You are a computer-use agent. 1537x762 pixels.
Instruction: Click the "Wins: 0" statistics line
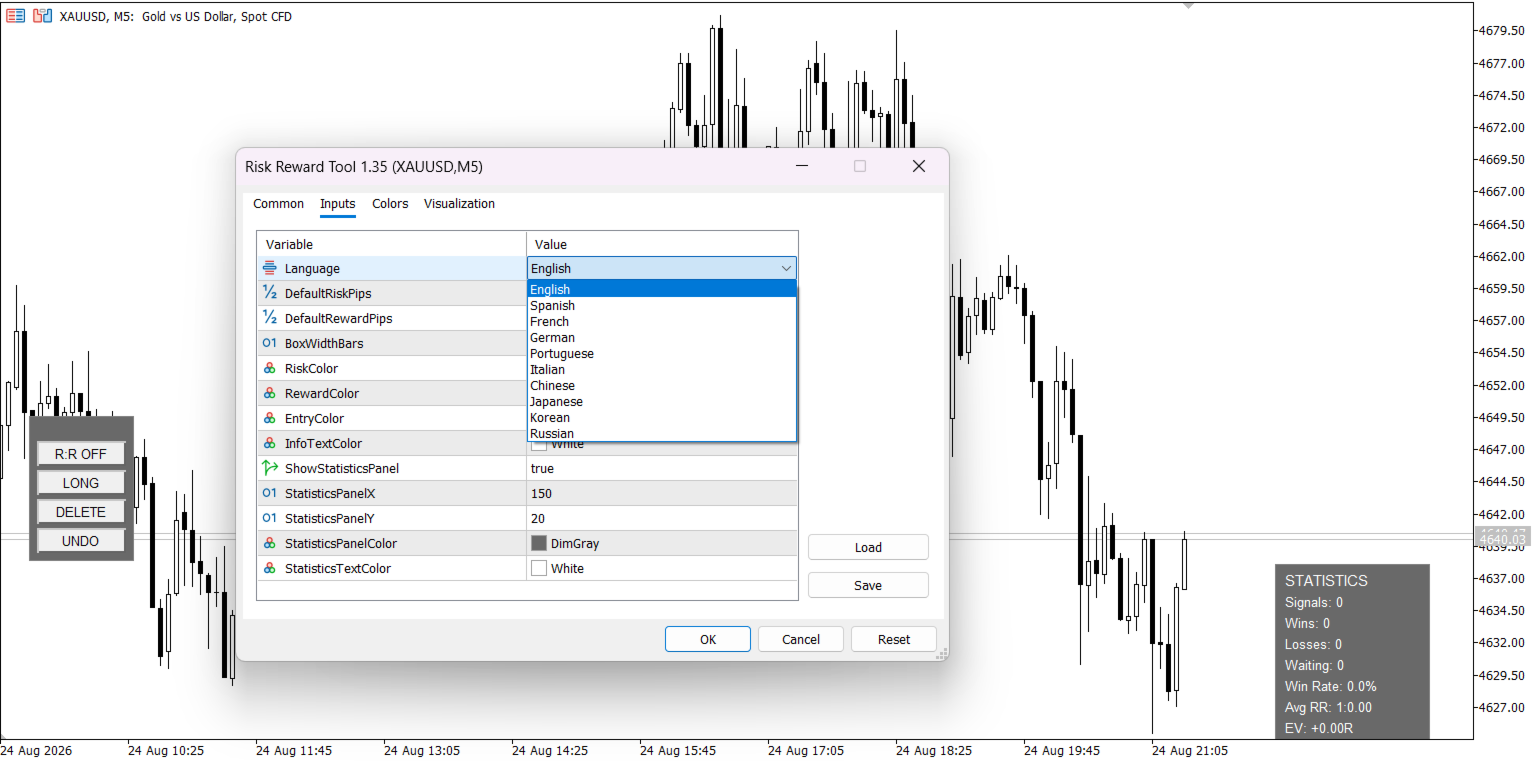[1307, 624]
